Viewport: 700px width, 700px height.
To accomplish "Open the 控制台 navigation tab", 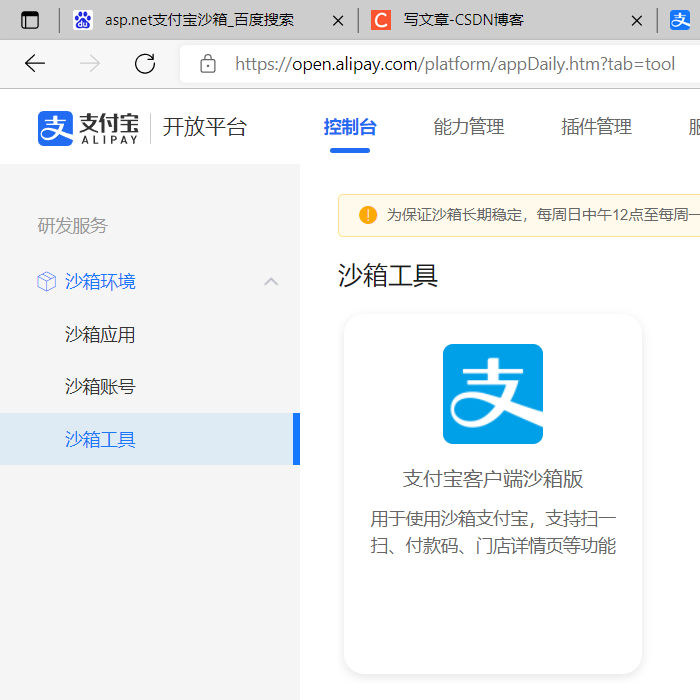I will 350,127.
